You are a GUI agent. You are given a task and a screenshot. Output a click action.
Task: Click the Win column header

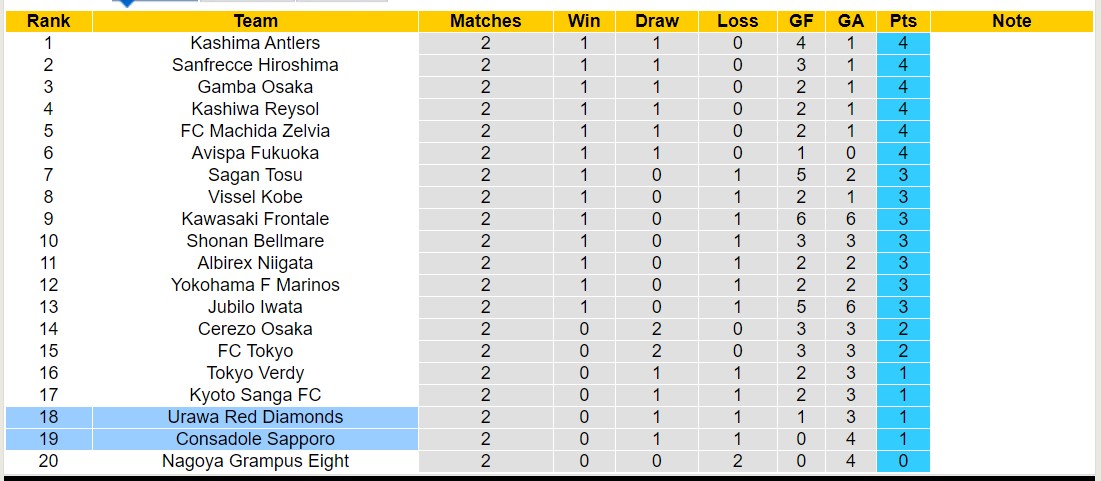tap(584, 21)
